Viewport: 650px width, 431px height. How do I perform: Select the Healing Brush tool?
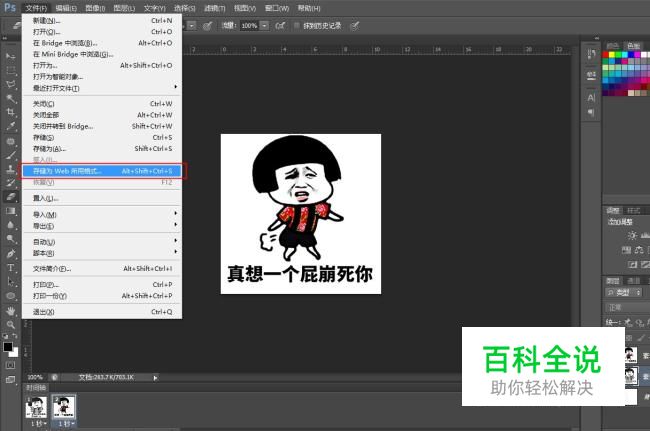10,141
